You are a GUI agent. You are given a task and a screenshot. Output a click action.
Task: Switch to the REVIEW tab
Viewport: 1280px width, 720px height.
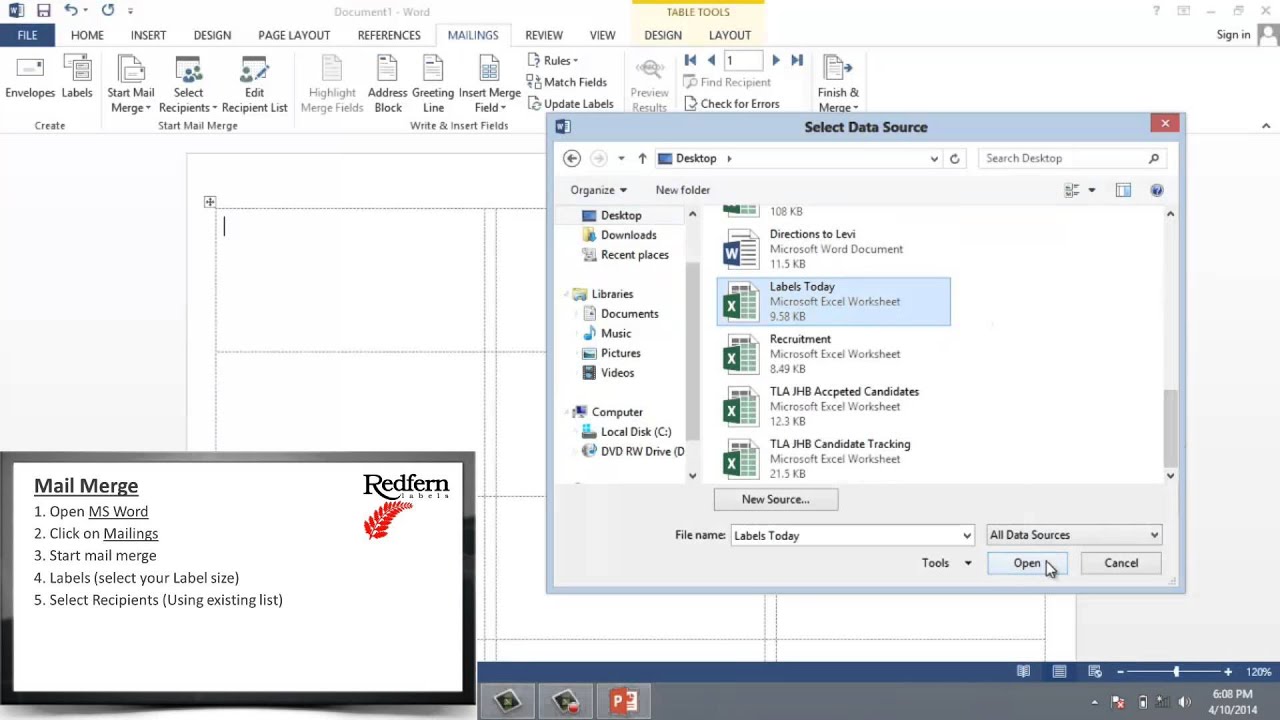(544, 35)
